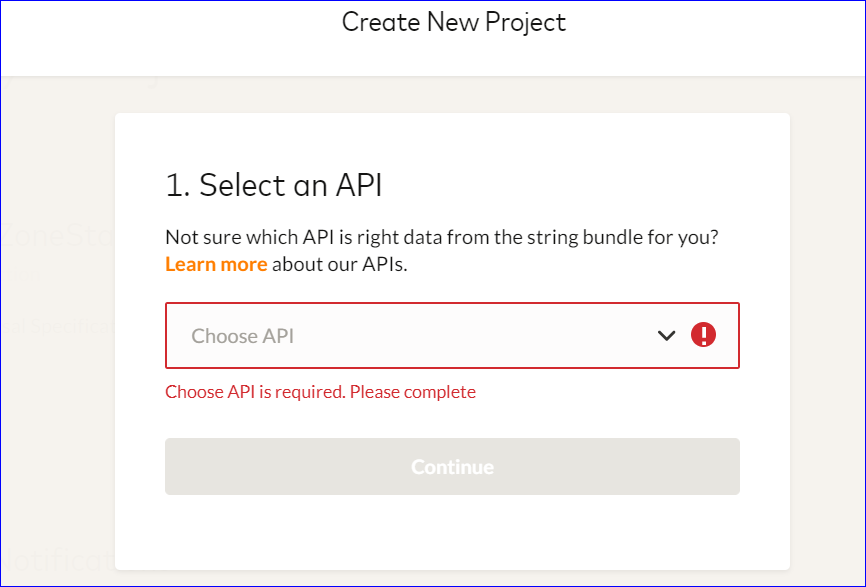This screenshot has width=866, height=587.
Task: Click the faded Specificat background label
Action: (57, 326)
